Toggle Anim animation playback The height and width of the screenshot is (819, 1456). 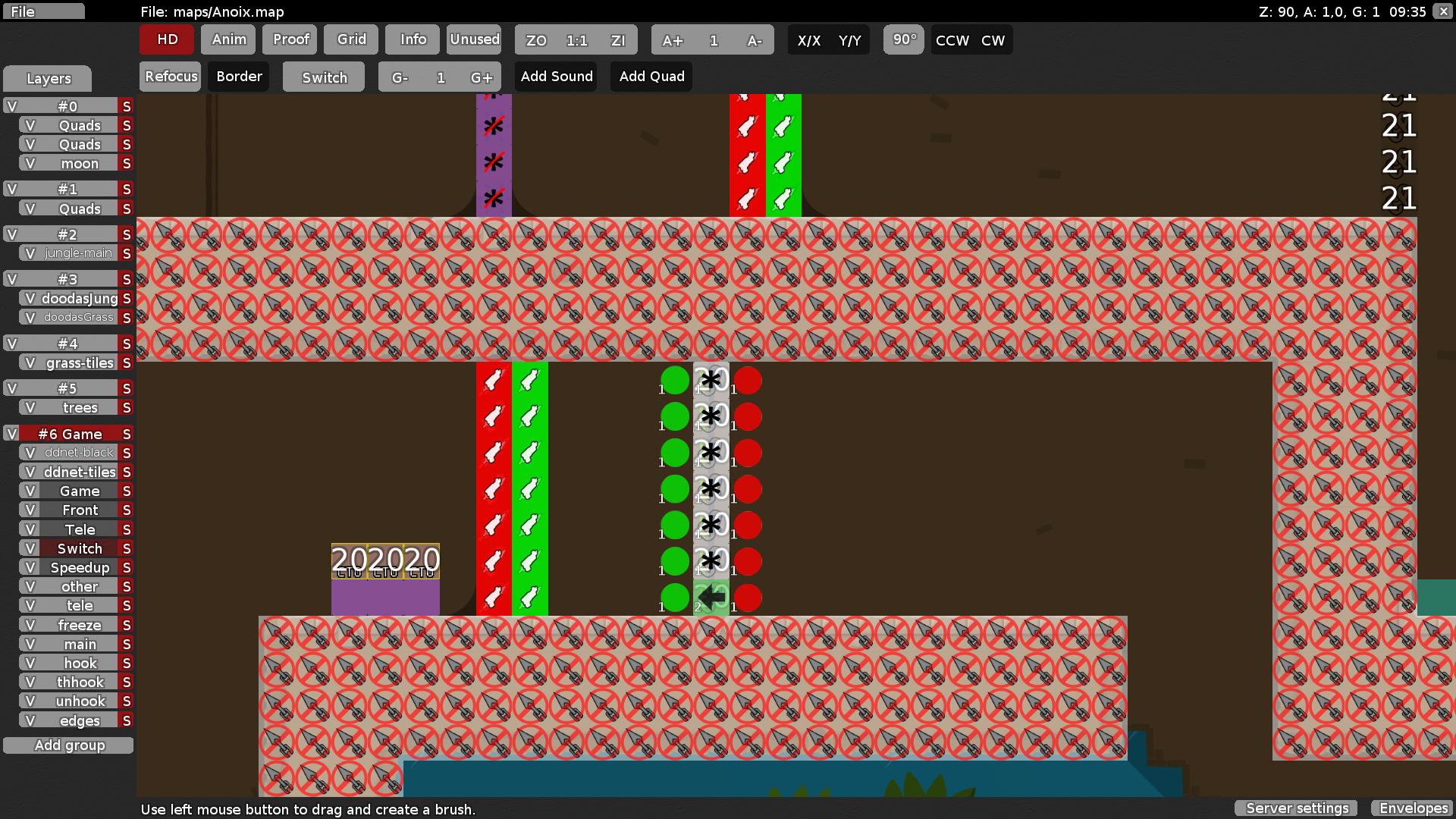[x=227, y=39]
